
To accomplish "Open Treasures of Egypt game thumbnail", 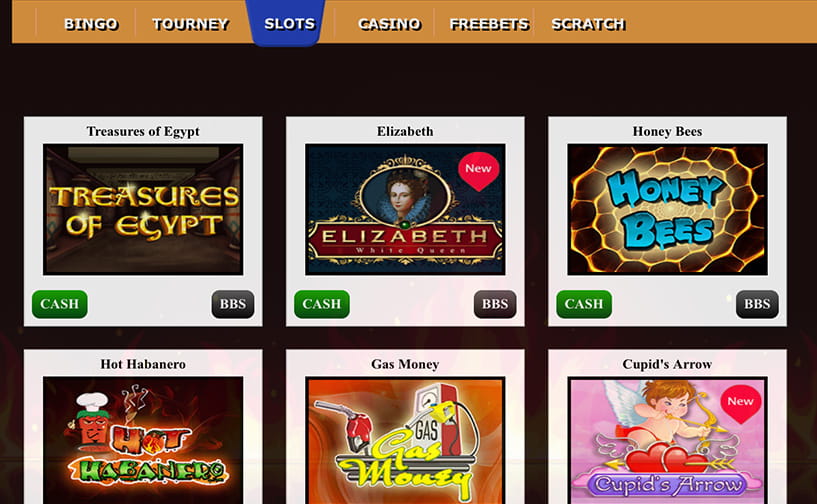I will point(143,210).
